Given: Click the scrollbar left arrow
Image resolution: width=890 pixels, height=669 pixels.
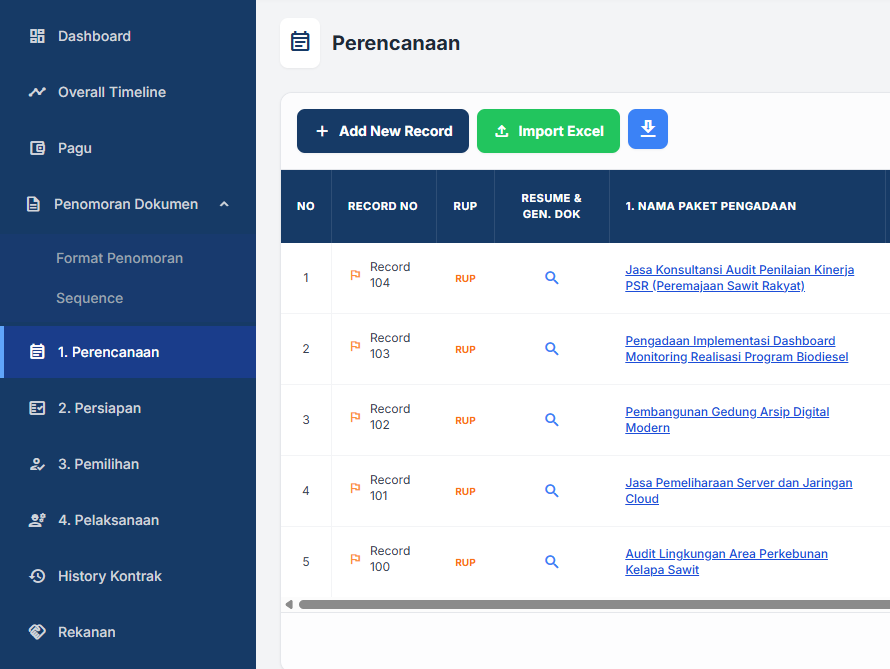Looking at the screenshot, I should pos(289,604).
